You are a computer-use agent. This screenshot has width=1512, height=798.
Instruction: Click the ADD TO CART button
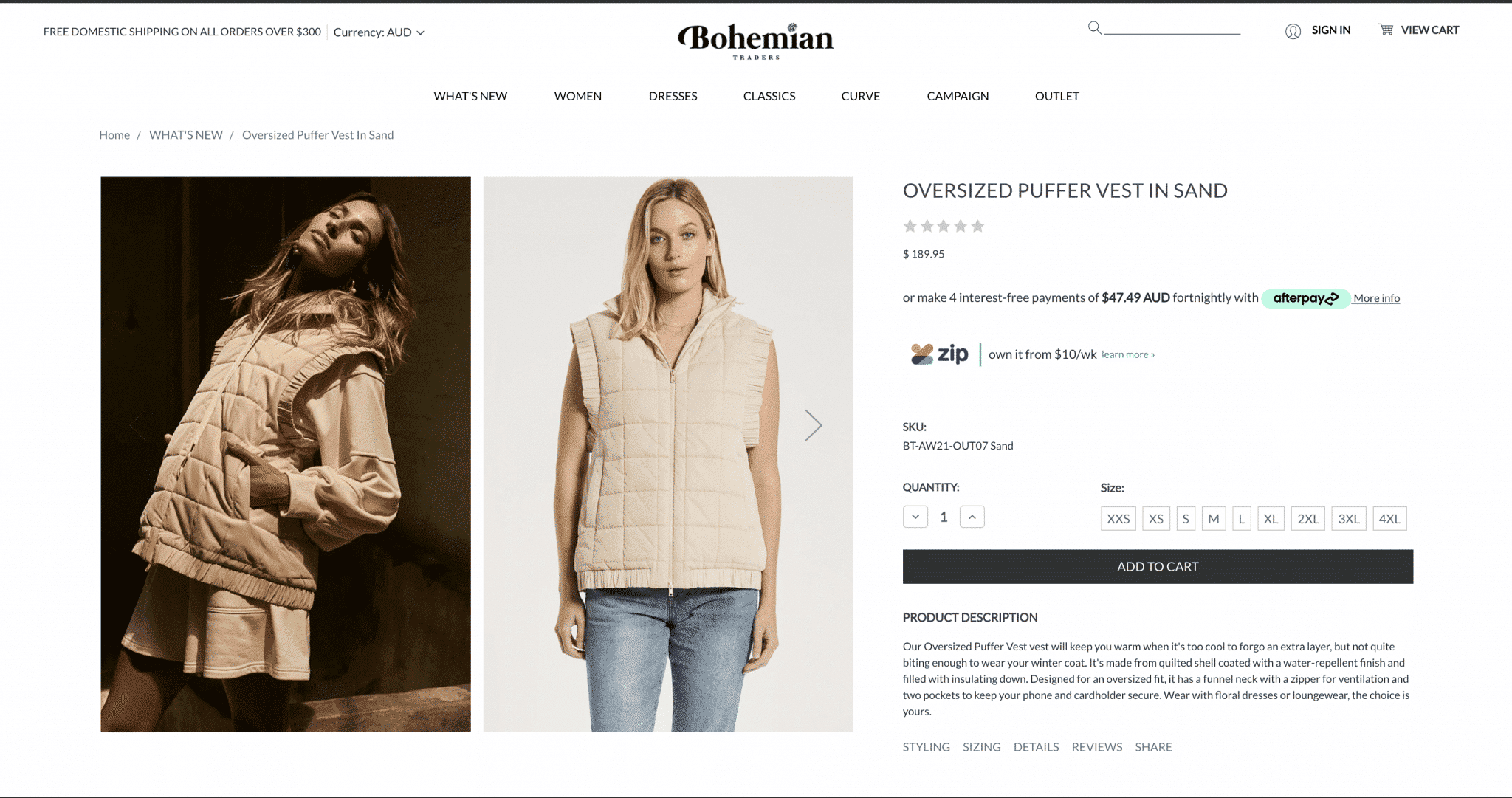point(1158,567)
